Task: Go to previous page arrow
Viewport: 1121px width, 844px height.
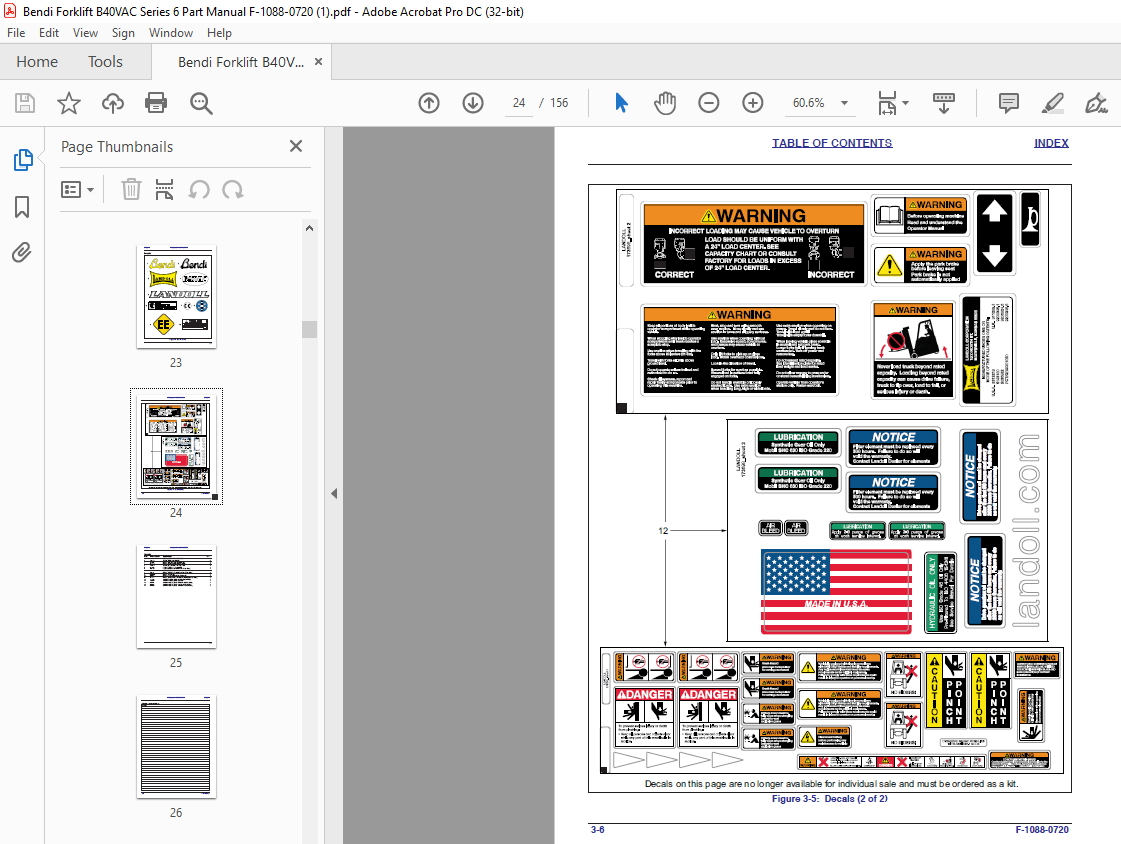Action: tap(429, 103)
